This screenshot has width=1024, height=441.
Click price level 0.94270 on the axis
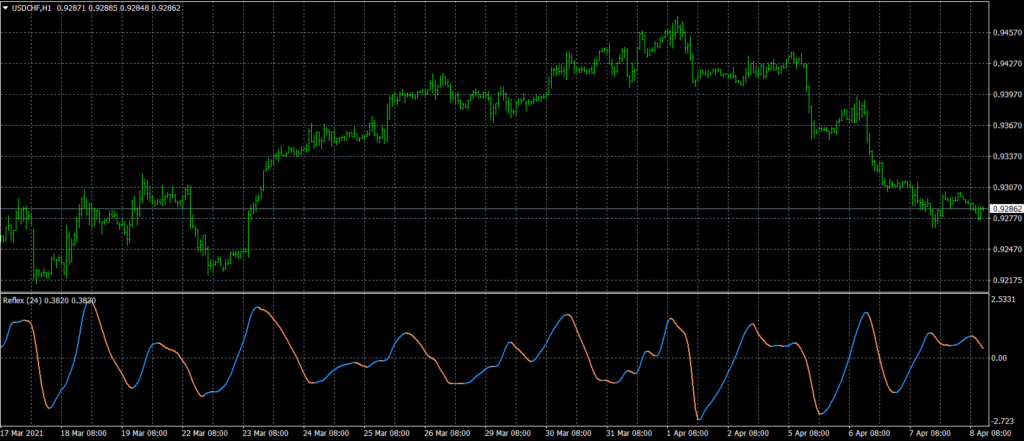tap(1006, 64)
